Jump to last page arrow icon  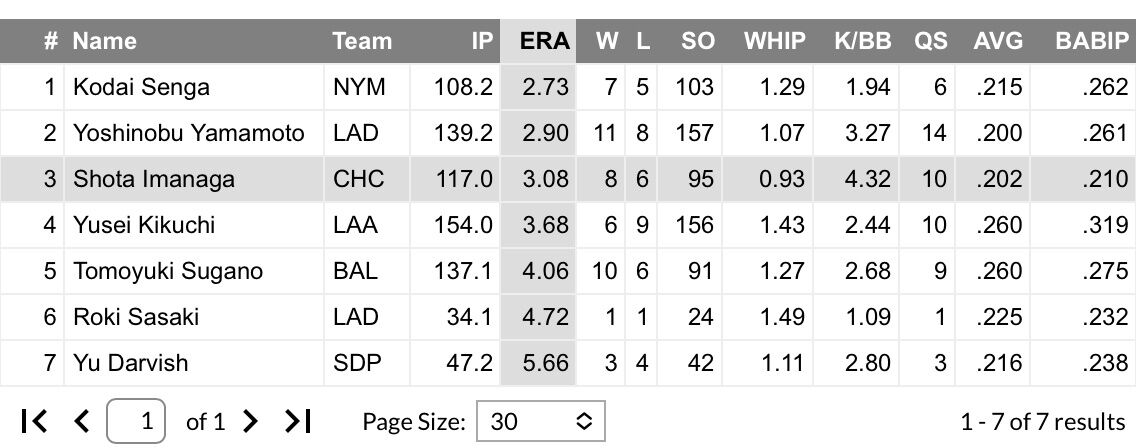point(297,420)
